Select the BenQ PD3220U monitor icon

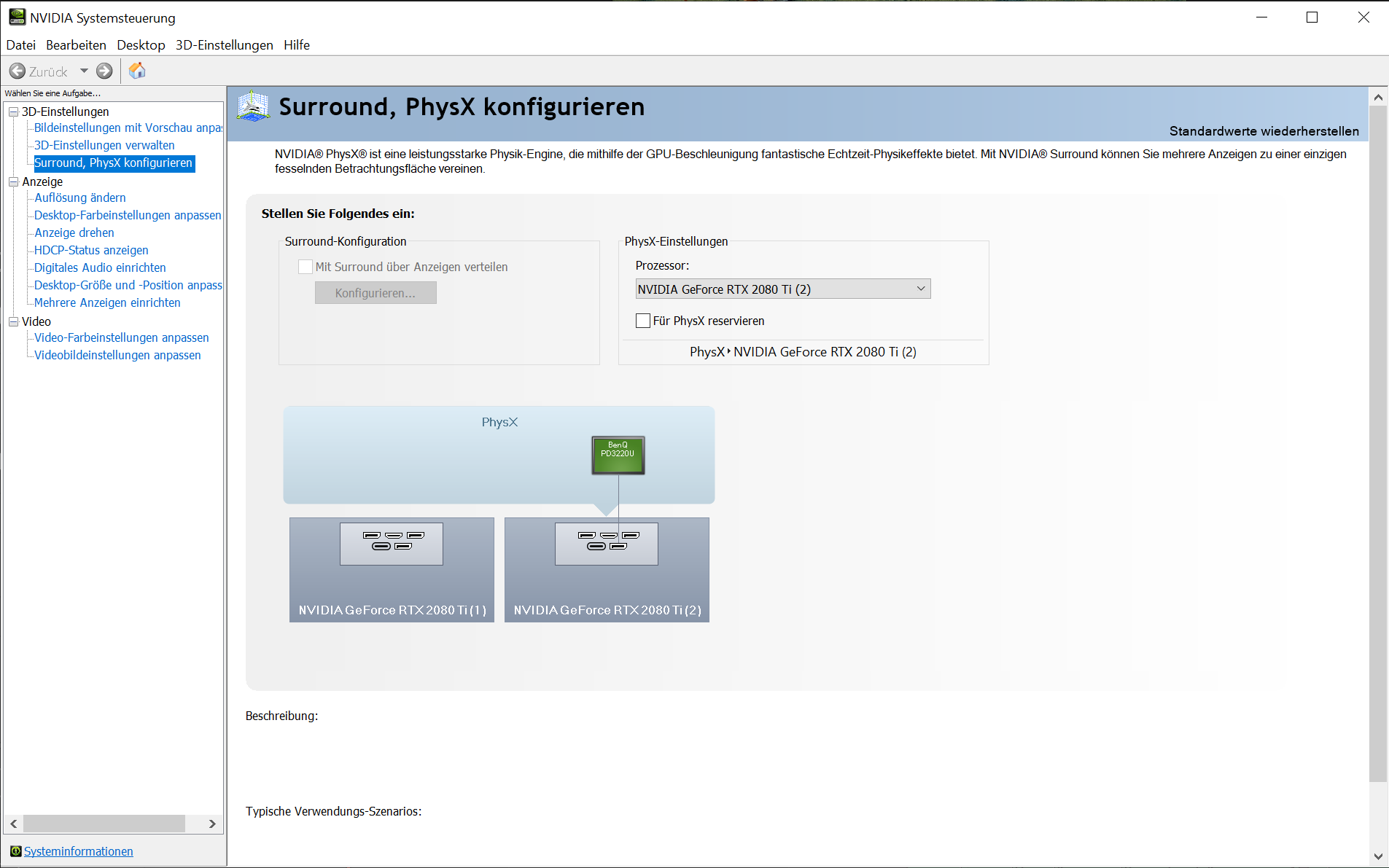click(x=618, y=455)
